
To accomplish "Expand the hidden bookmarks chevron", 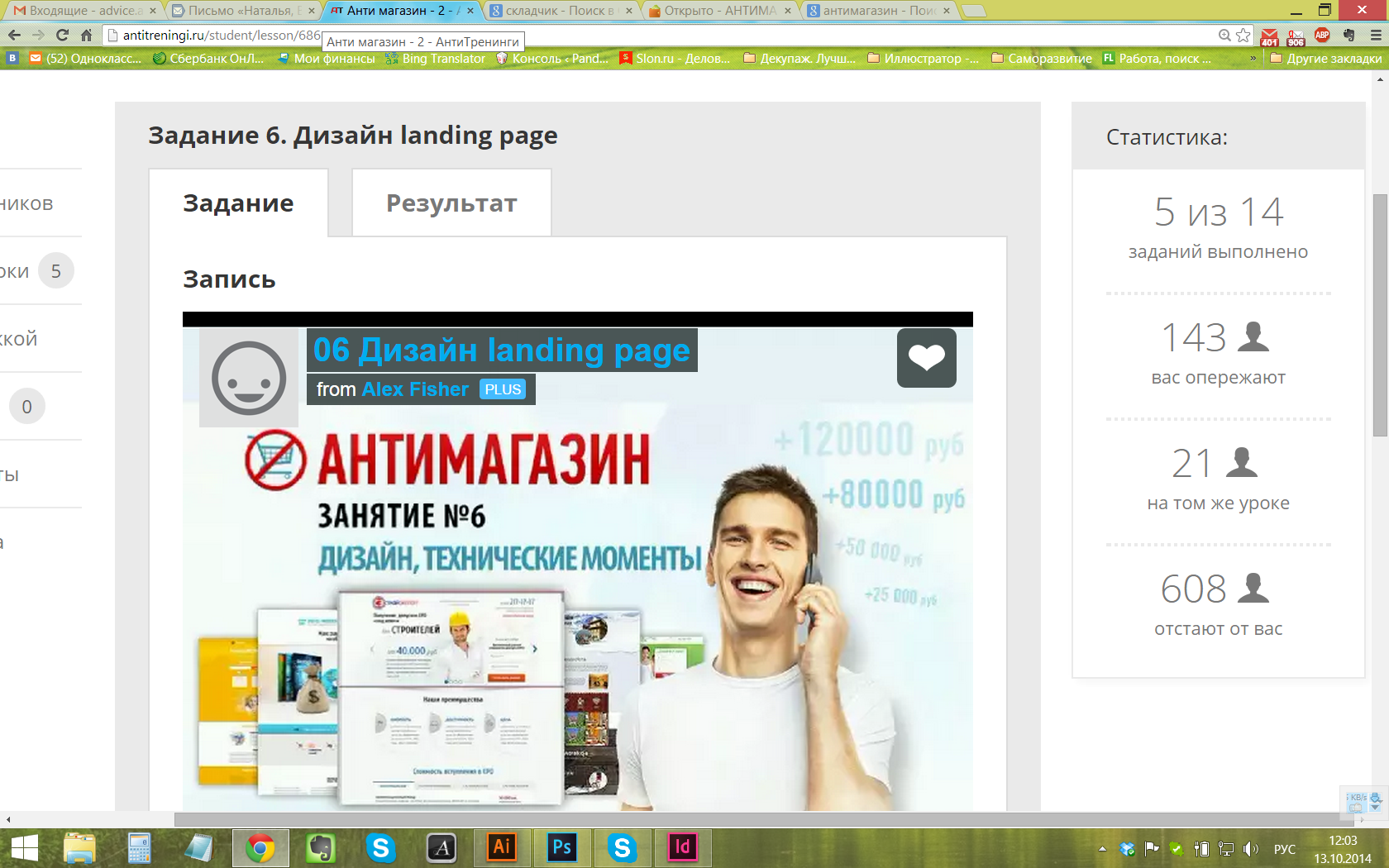I will click(x=1253, y=58).
